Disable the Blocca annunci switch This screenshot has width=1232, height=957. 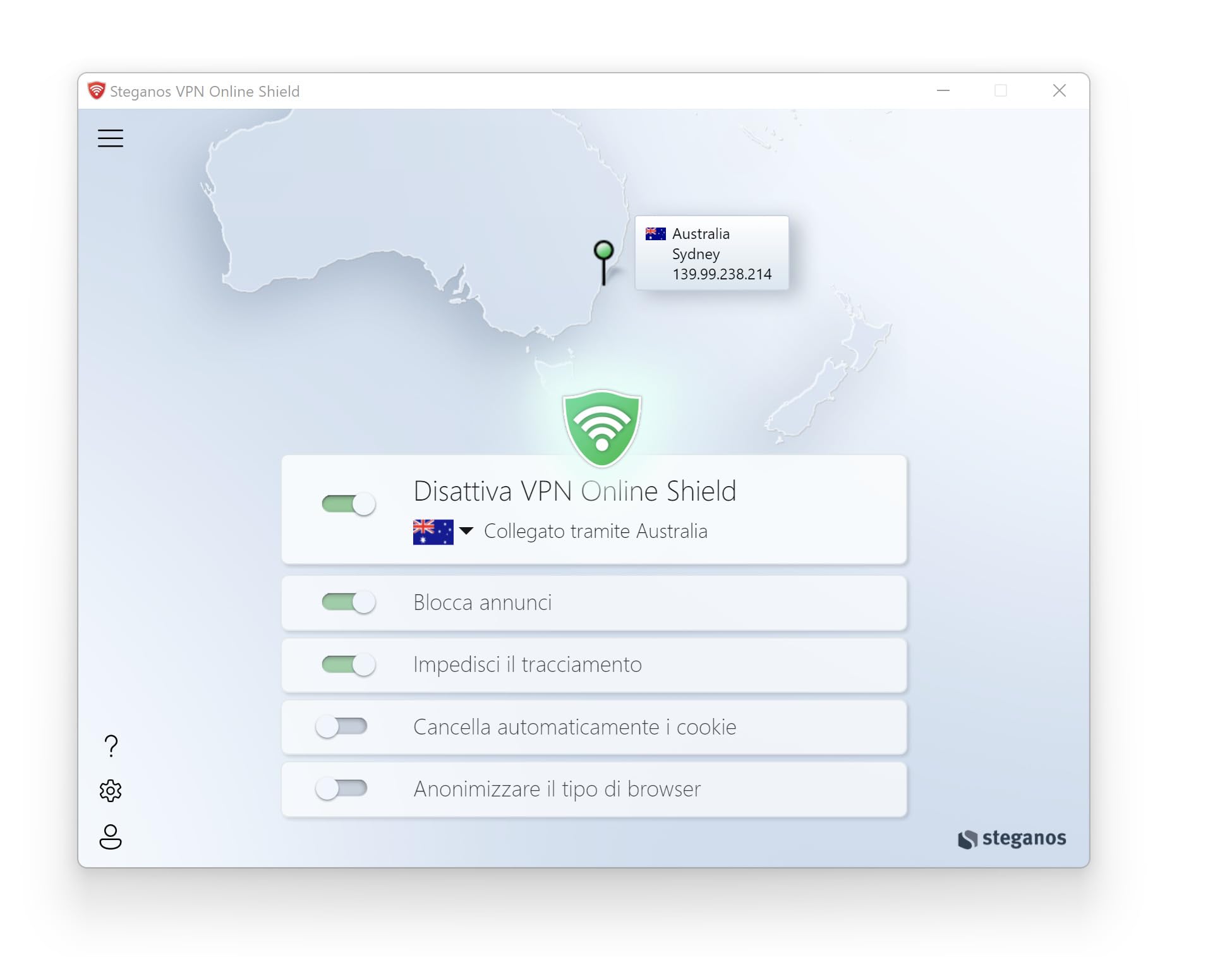[x=349, y=602]
